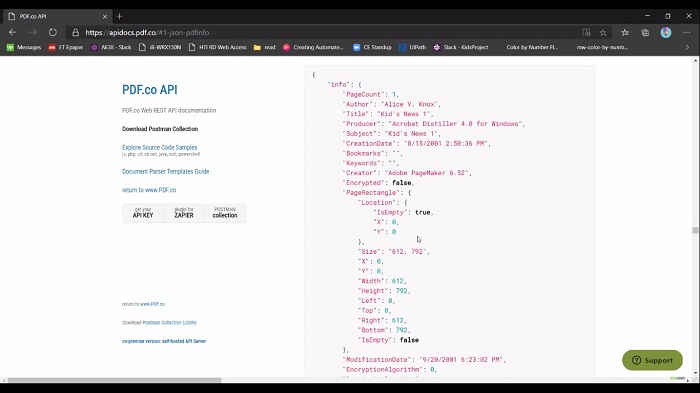Open the UiPath bookmark
700x393 pixels.
(x=412, y=47)
